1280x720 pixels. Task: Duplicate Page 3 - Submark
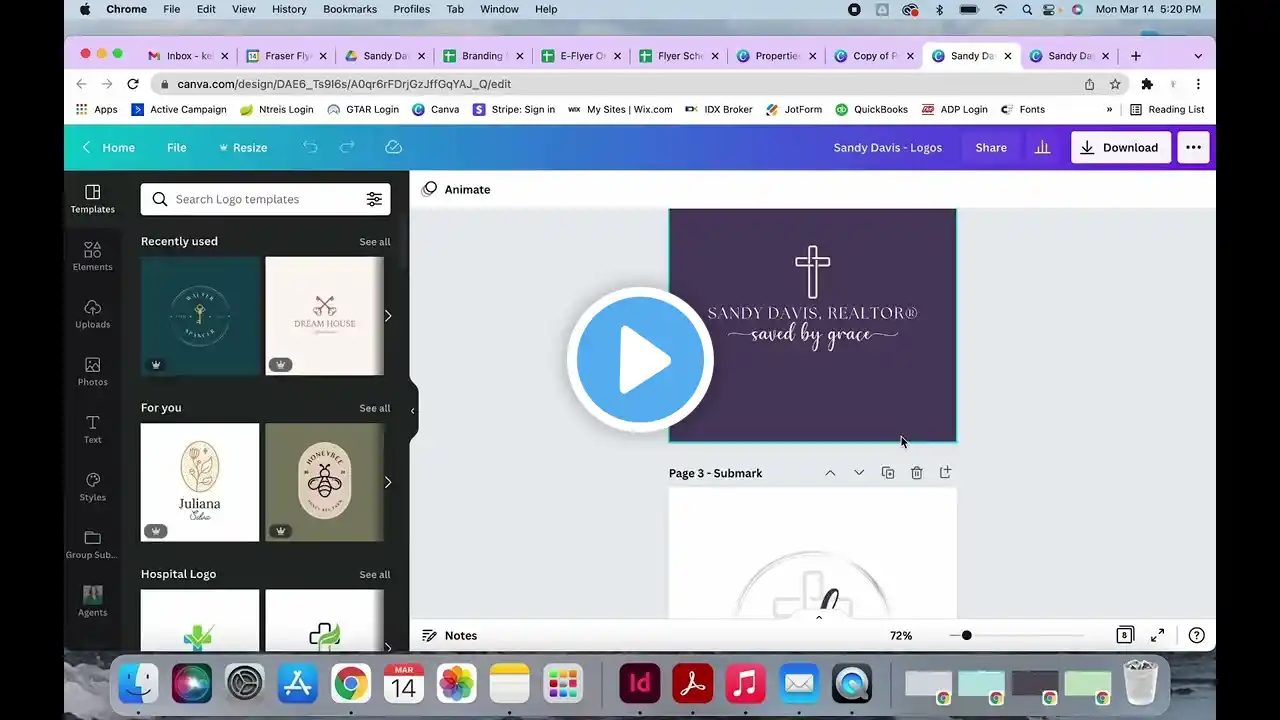point(888,473)
